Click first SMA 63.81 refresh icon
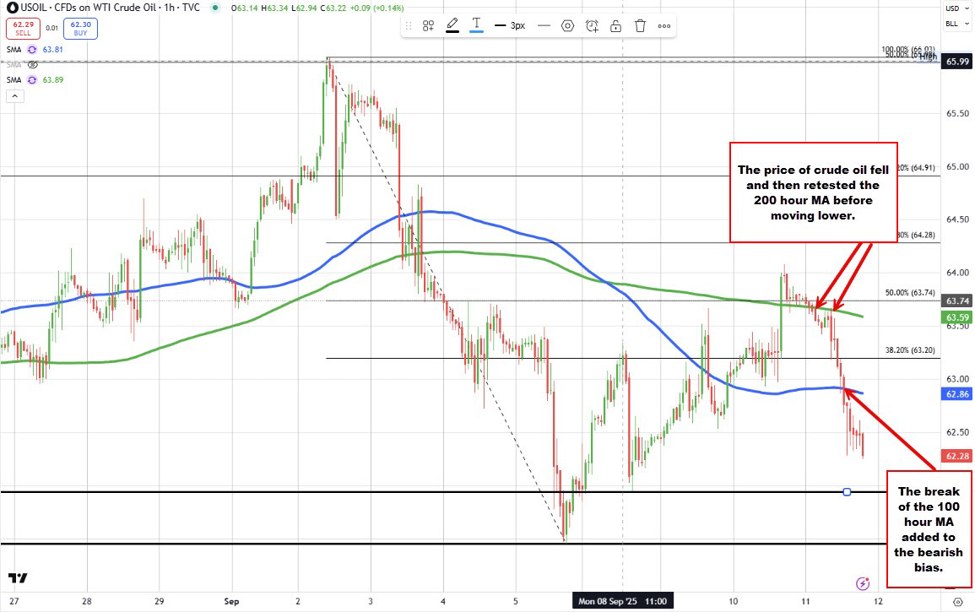975x612 pixels. (x=32, y=49)
